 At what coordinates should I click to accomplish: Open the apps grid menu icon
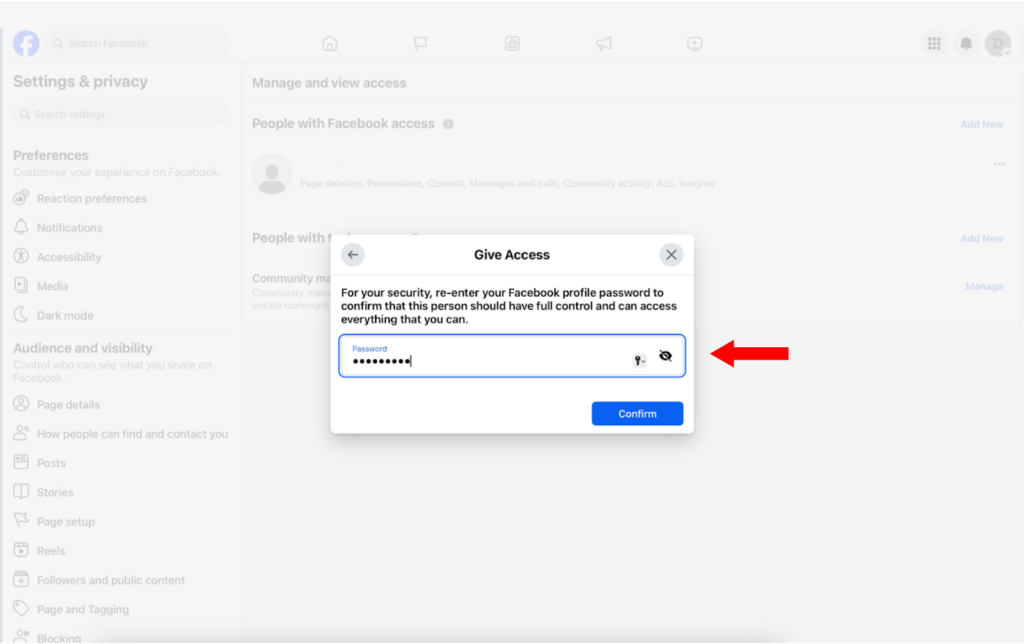pos(935,44)
